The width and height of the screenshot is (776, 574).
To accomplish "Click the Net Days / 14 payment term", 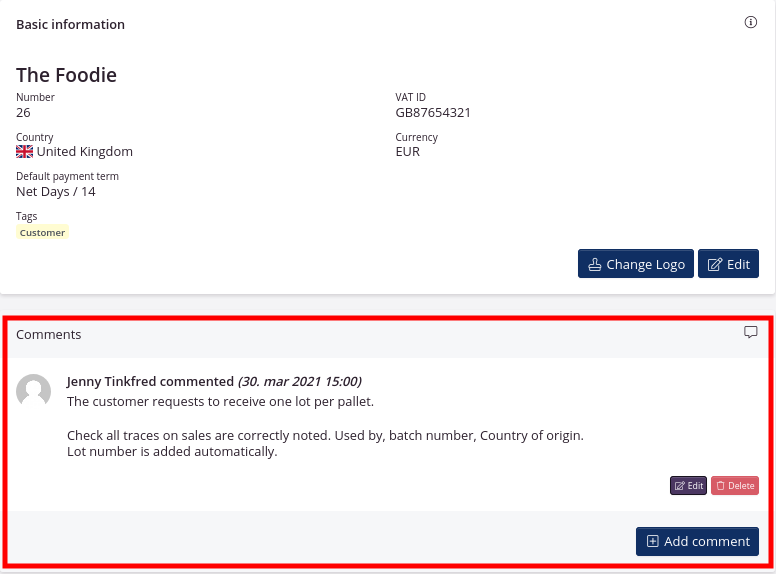I will click(x=56, y=191).
